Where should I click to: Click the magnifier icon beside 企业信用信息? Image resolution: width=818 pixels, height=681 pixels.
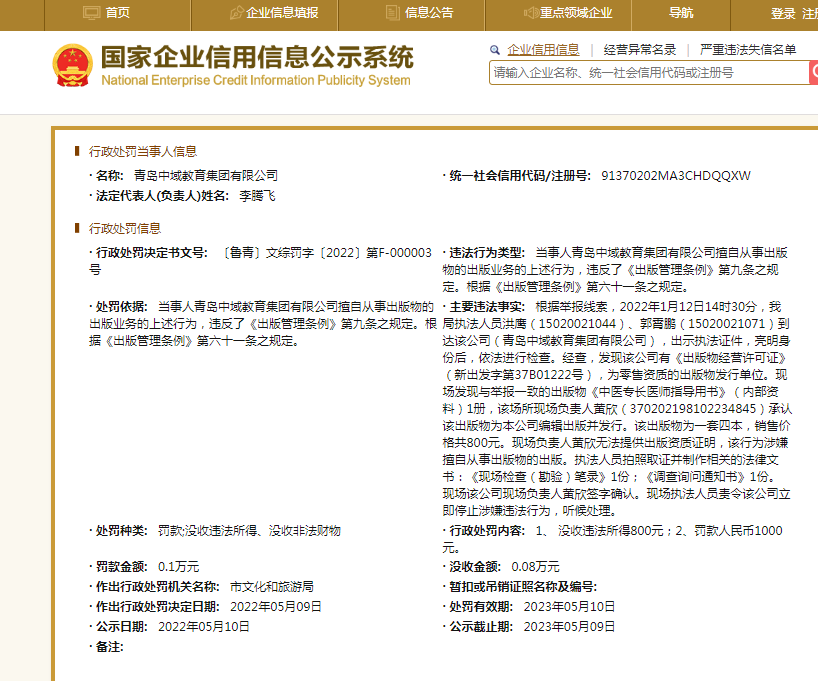495,50
